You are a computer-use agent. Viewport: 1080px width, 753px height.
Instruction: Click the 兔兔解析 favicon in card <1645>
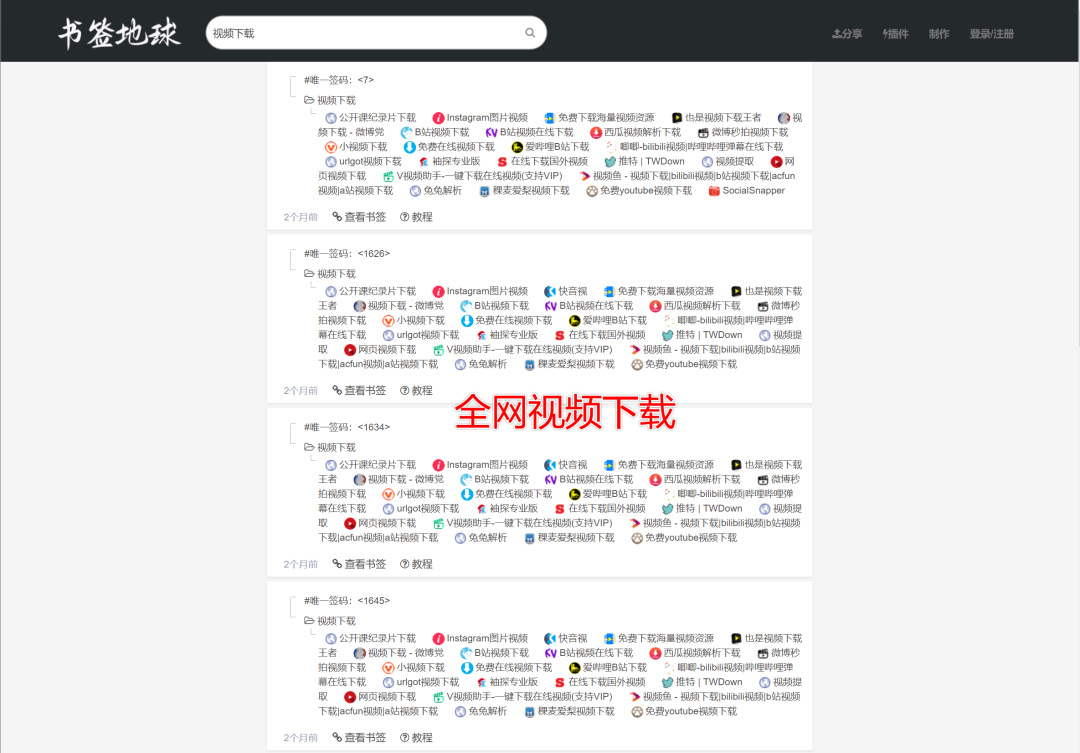pos(460,712)
